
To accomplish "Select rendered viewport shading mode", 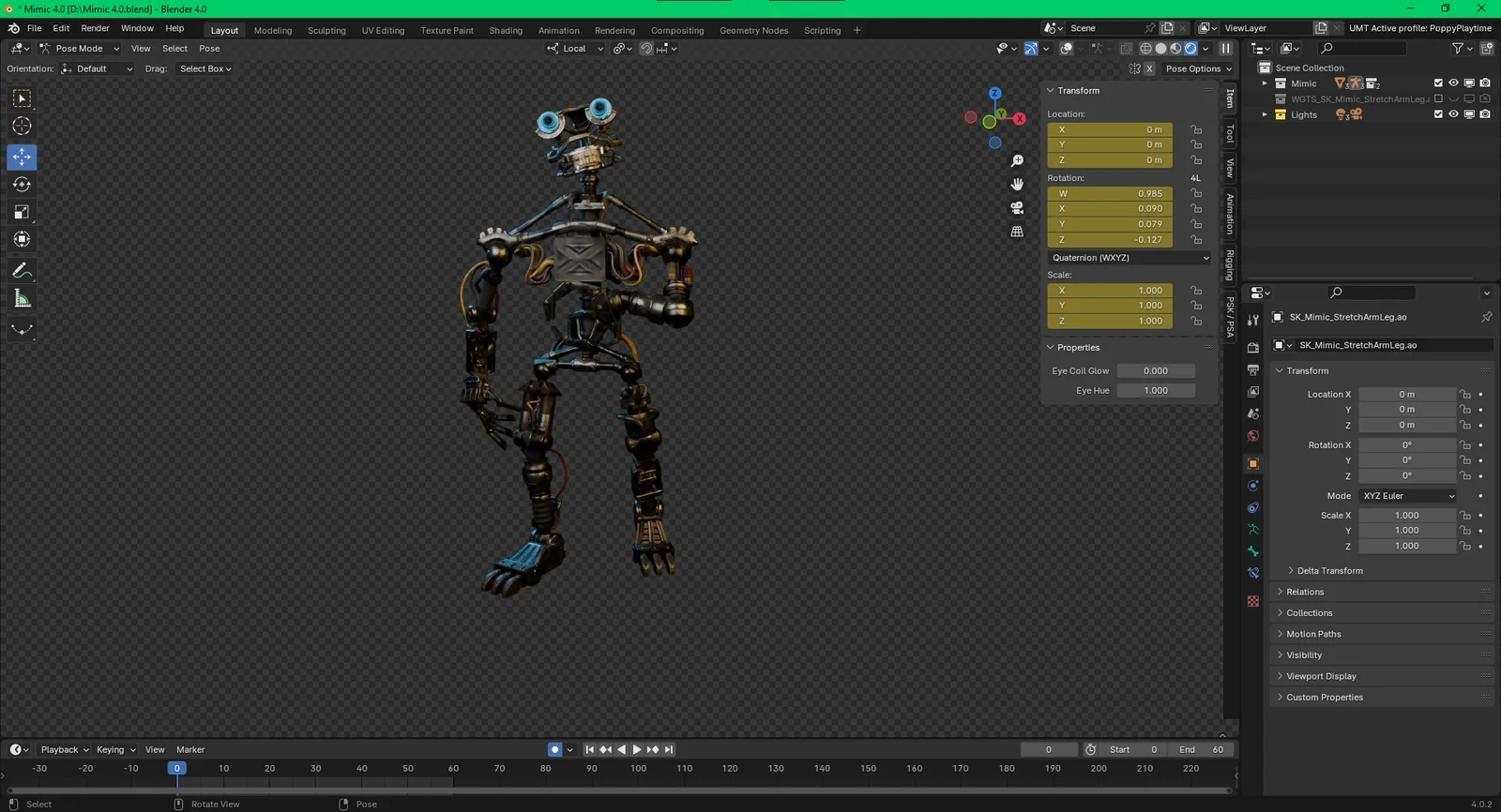I will click(1190, 49).
